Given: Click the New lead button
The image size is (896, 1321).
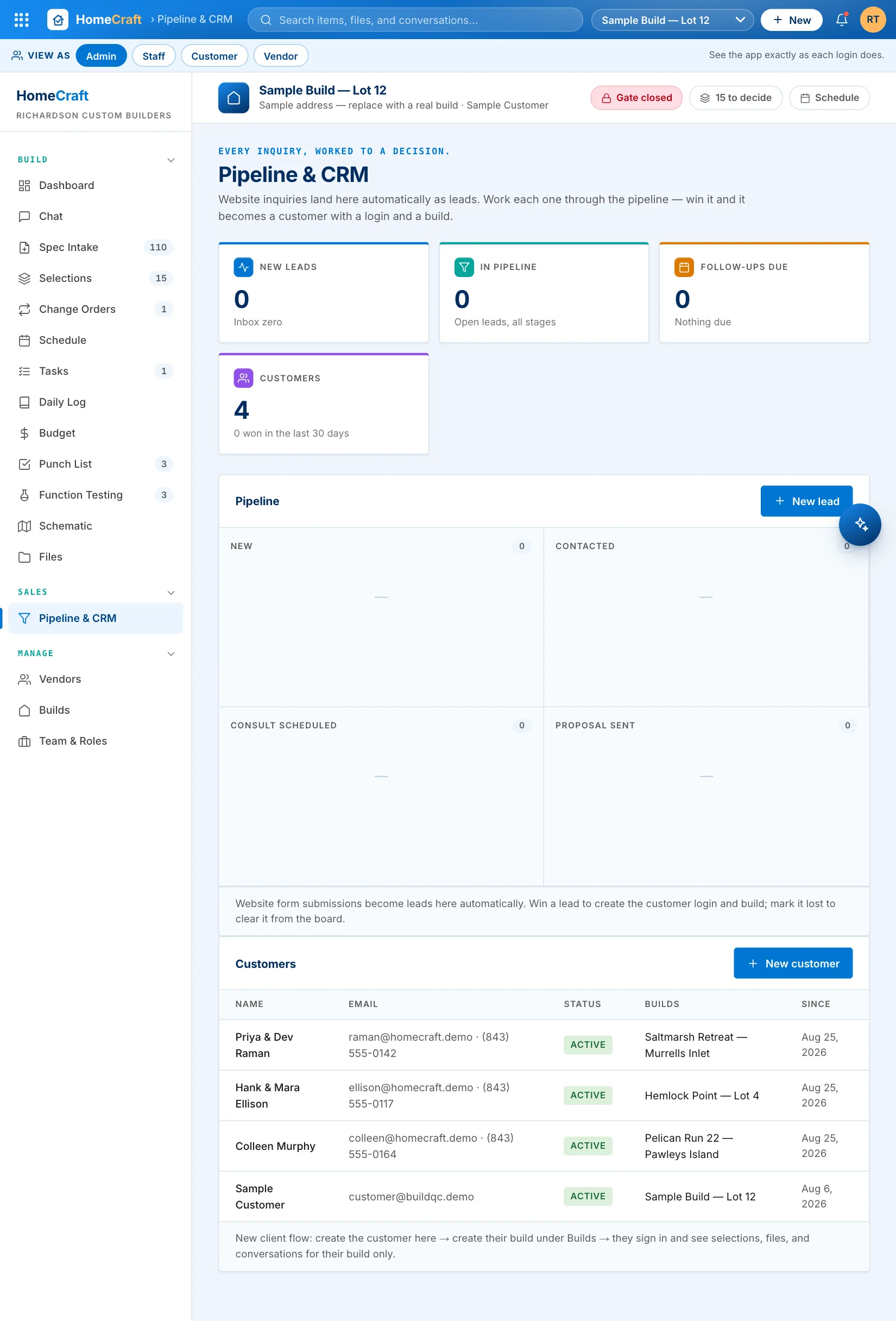Looking at the screenshot, I should [806, 501].
